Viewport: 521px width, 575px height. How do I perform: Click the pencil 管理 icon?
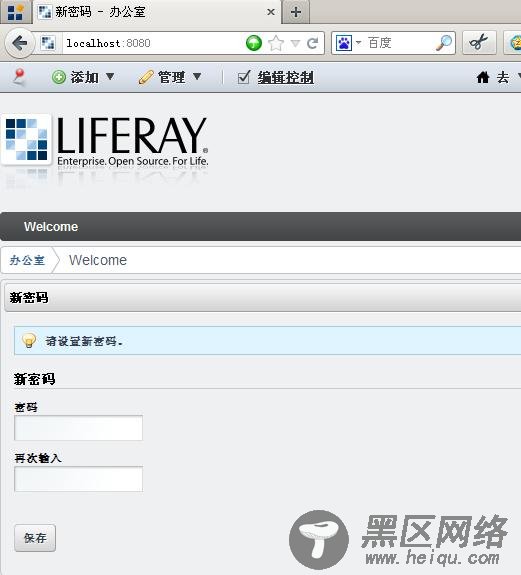(146, 77)
